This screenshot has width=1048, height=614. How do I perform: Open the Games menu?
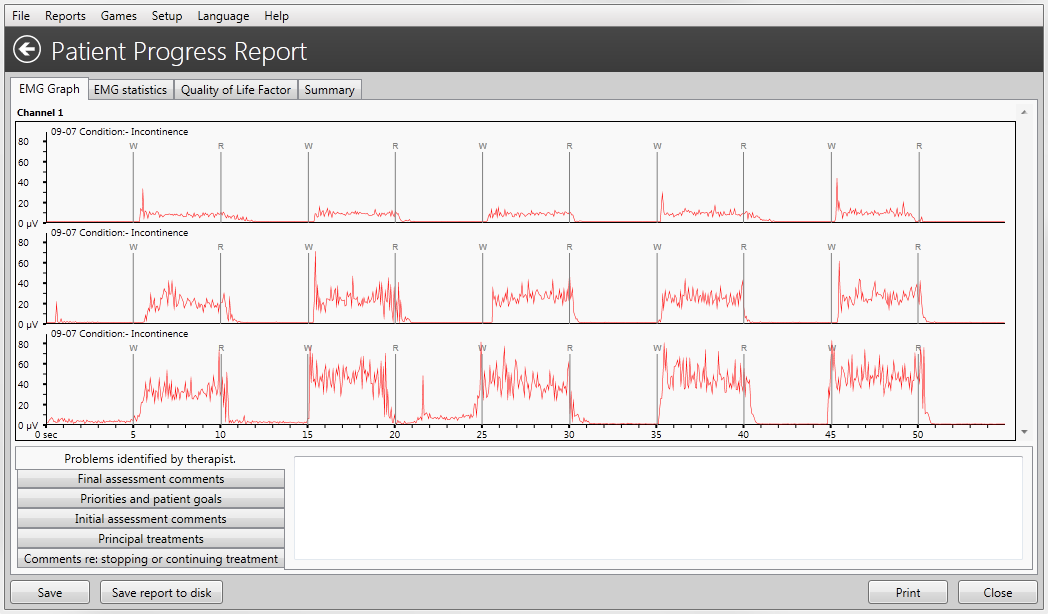(x=119, y=16)
